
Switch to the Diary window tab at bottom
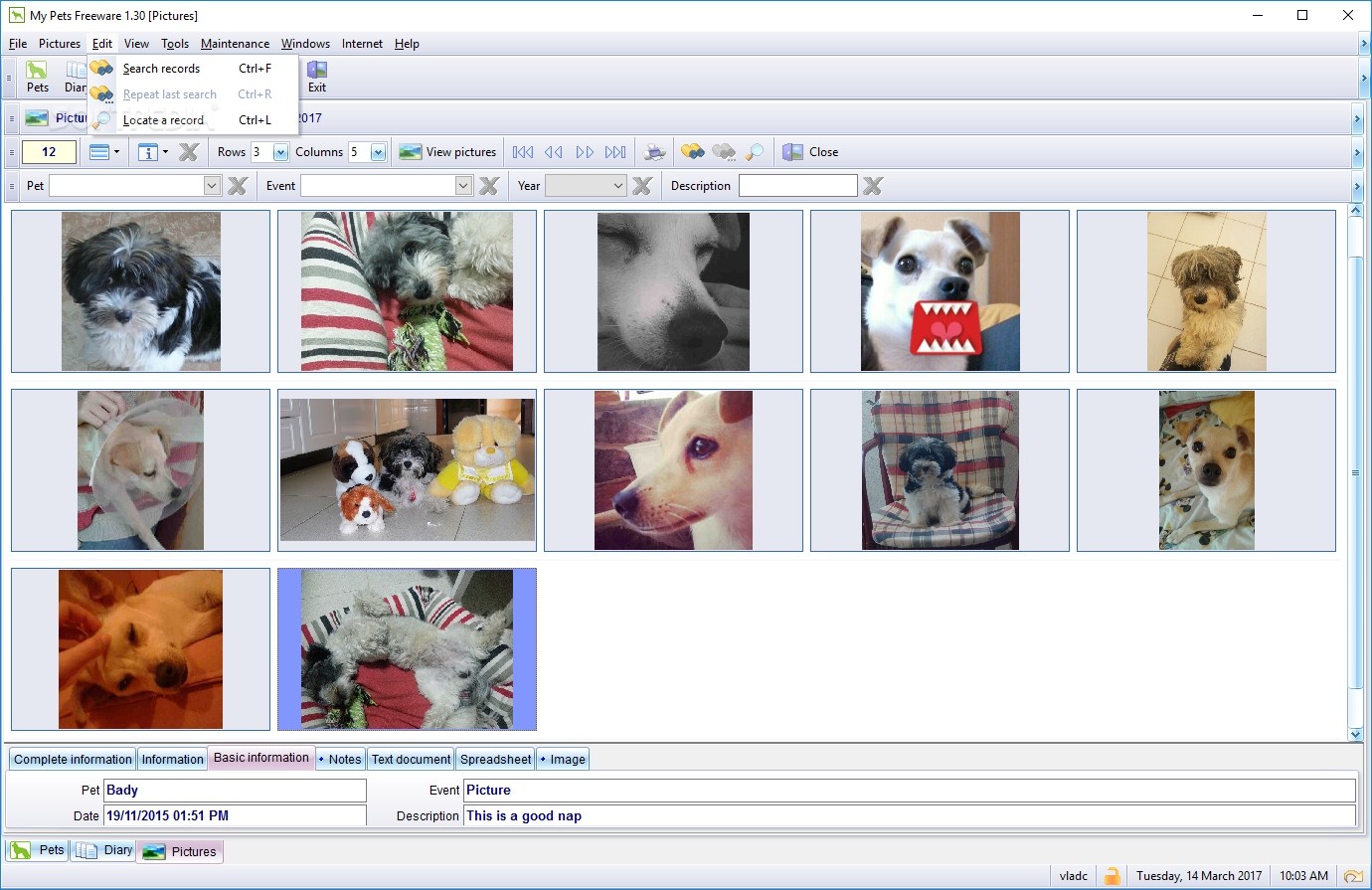click(103, 850)
